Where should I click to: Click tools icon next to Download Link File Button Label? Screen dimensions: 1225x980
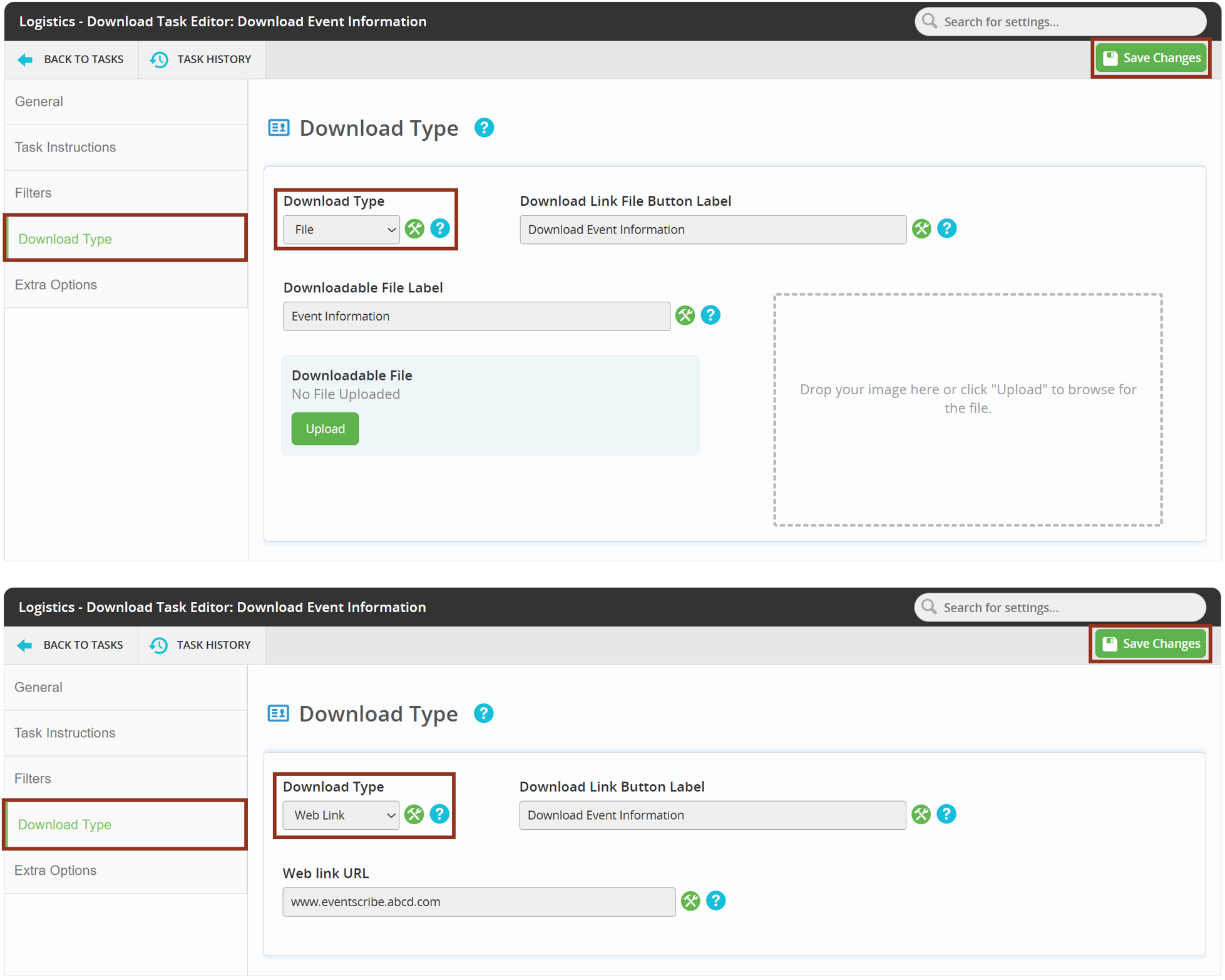[921, 229]
